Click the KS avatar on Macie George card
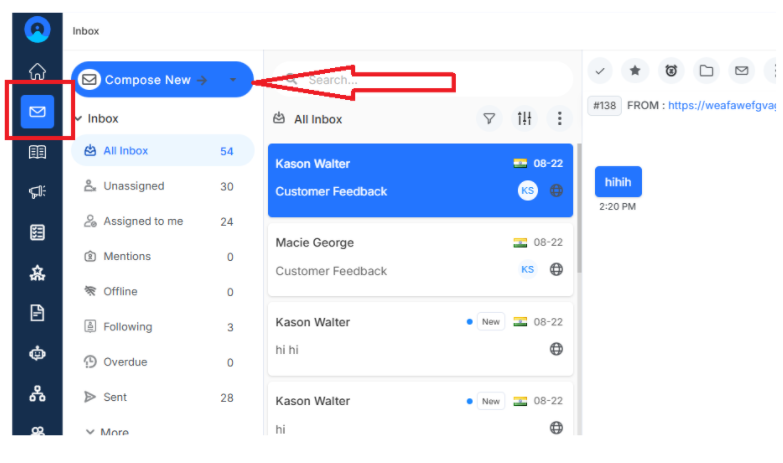Viewport: 783px width, 463px height. [x=528, y=270]
